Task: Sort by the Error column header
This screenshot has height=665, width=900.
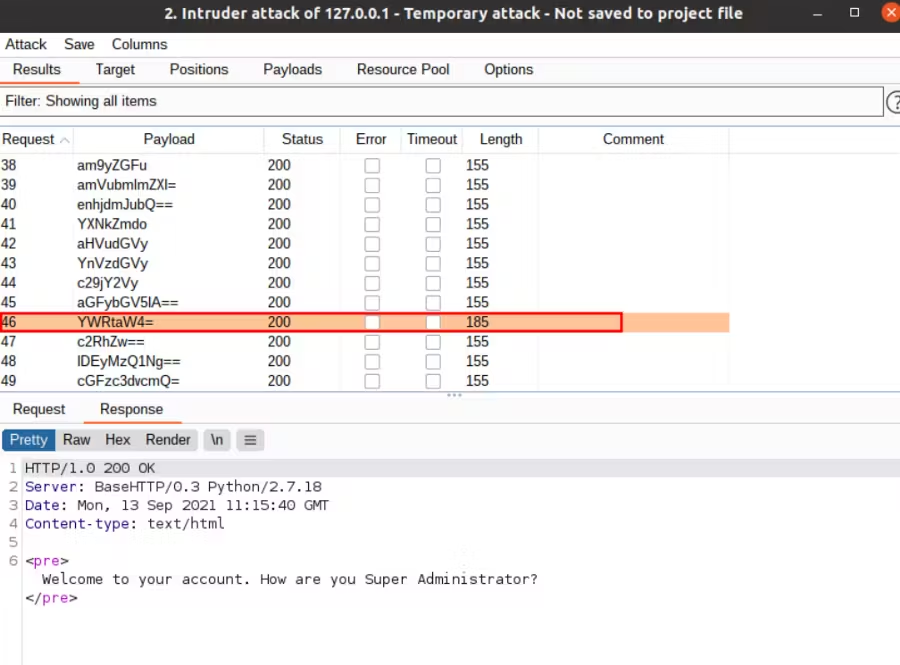Action: click(x=371, y=139)
